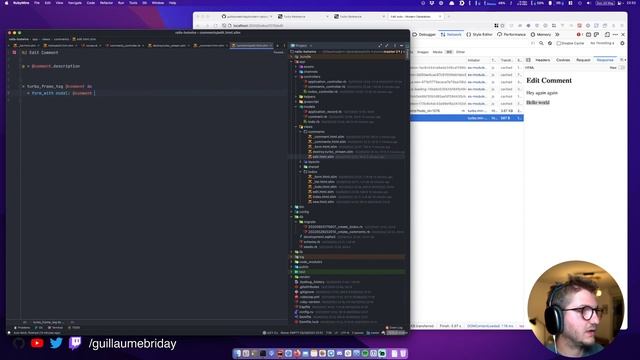Open the Cookies tab of request details
The image size is (640, 360).
tap(563, 60)
